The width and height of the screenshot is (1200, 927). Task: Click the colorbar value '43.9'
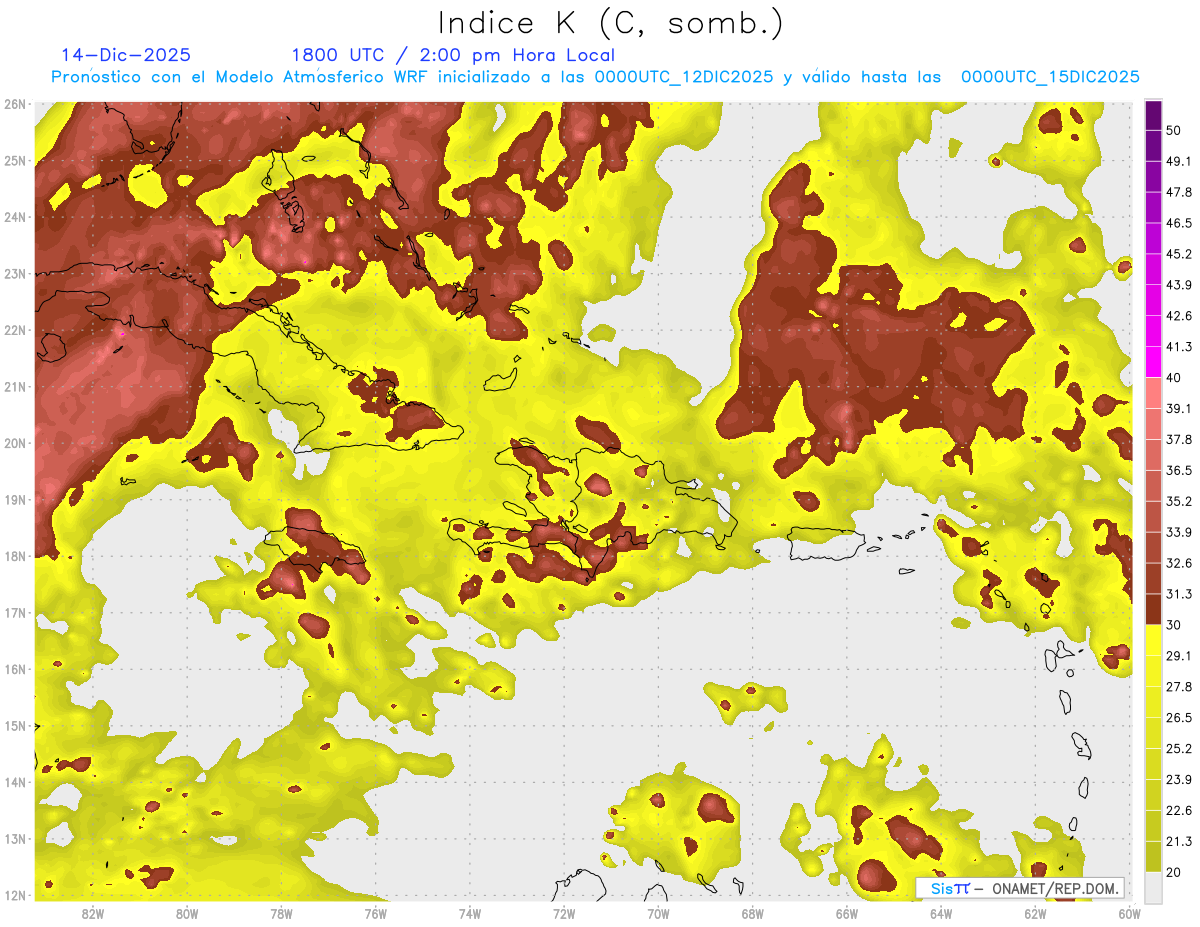click(1179, 285)
